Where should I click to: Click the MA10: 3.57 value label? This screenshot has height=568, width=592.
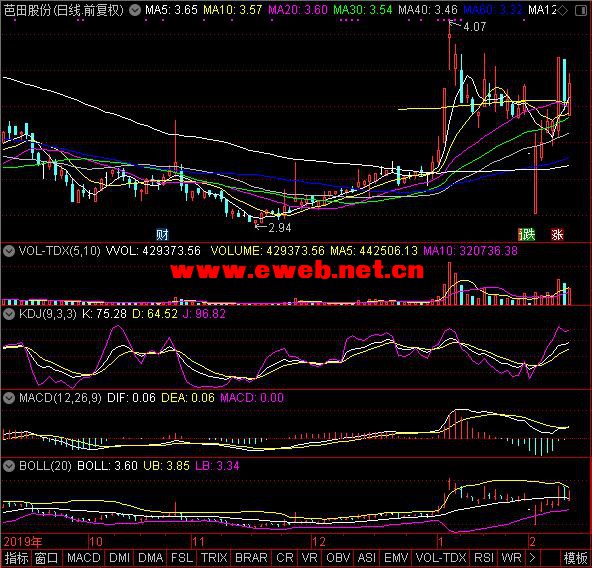(233, 10)
